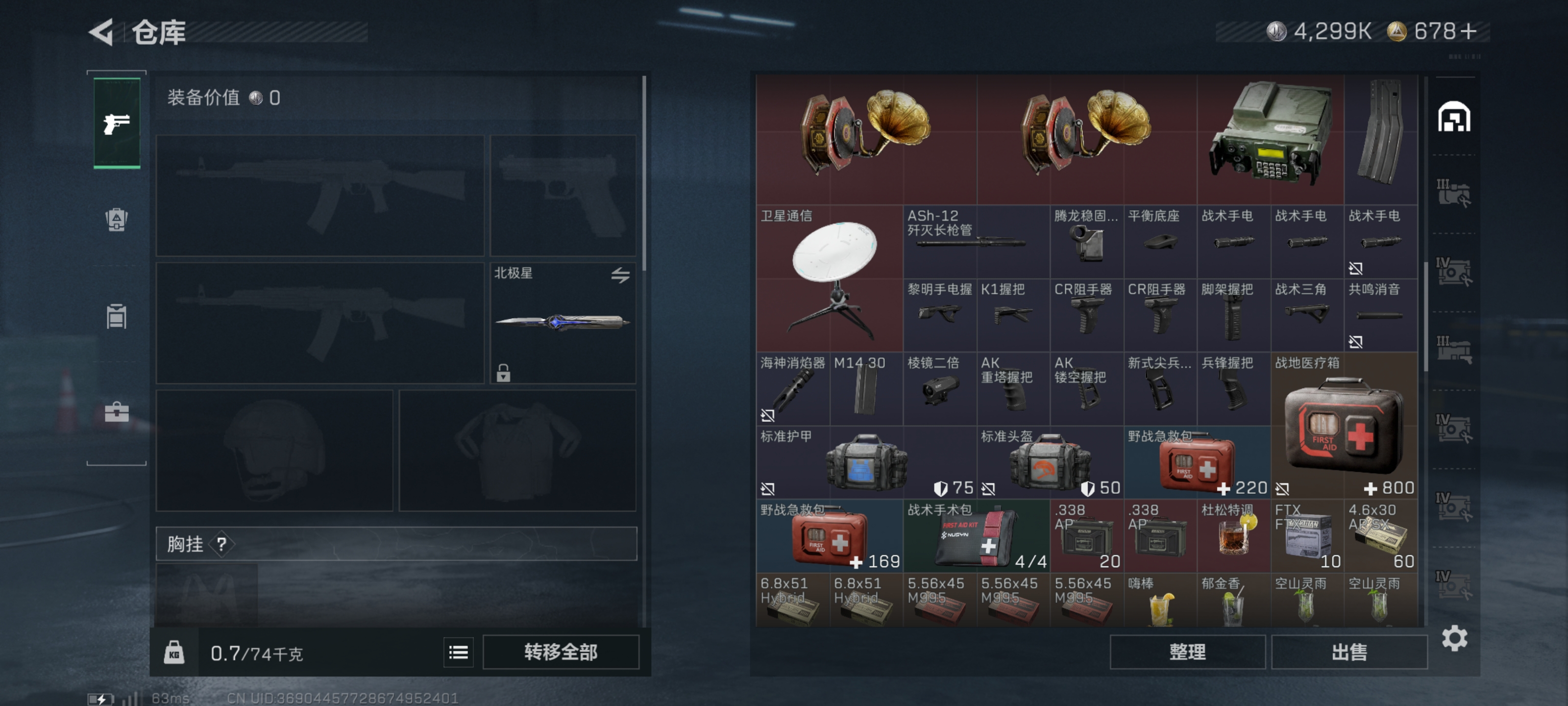Open the settings gear icon

[x=1454, y=638]
